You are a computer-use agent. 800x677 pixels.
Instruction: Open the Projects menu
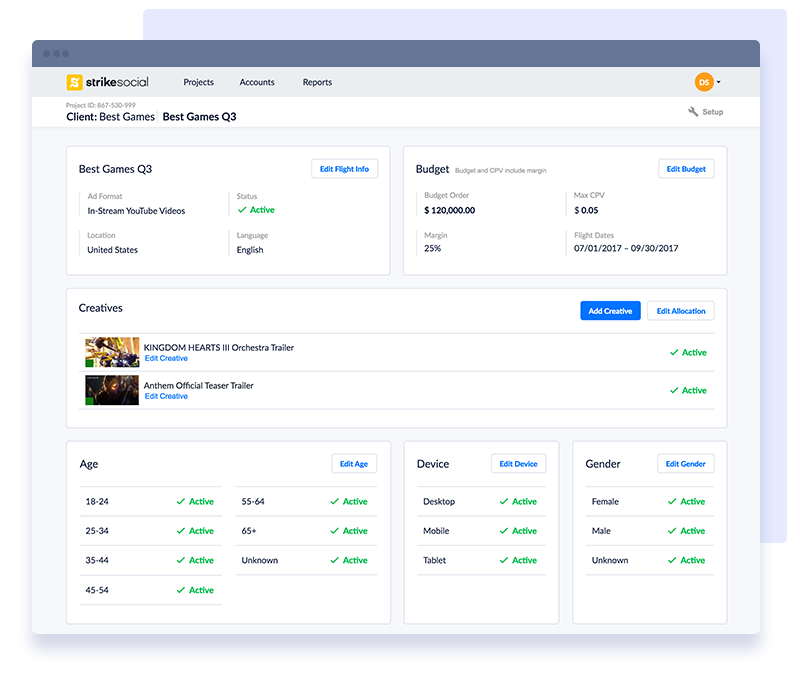coord(198,82)
